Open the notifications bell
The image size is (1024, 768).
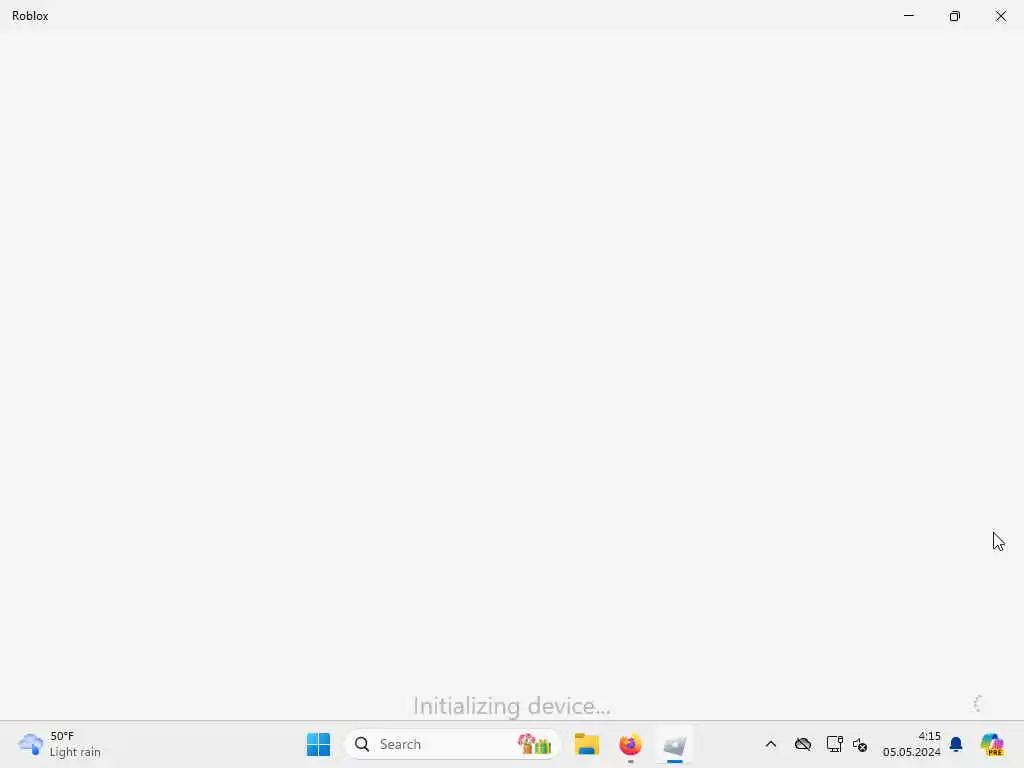(956, 744)
